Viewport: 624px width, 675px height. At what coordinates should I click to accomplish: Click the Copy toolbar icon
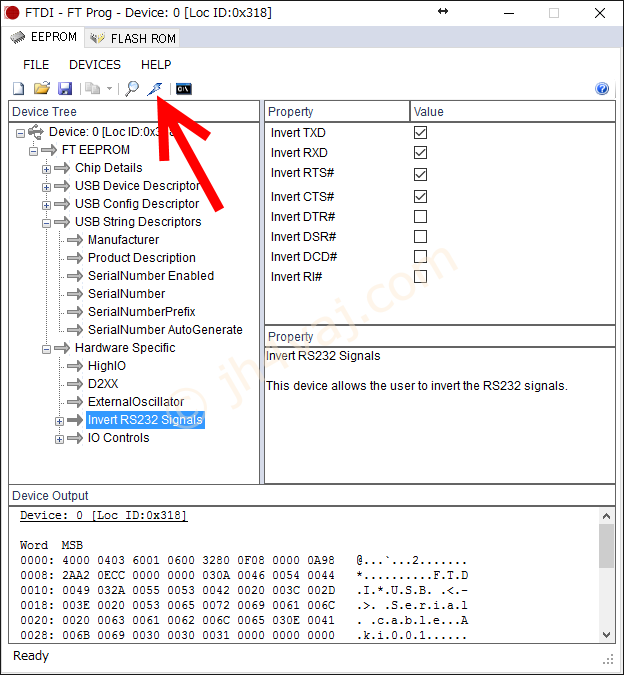tap(92, 89)
